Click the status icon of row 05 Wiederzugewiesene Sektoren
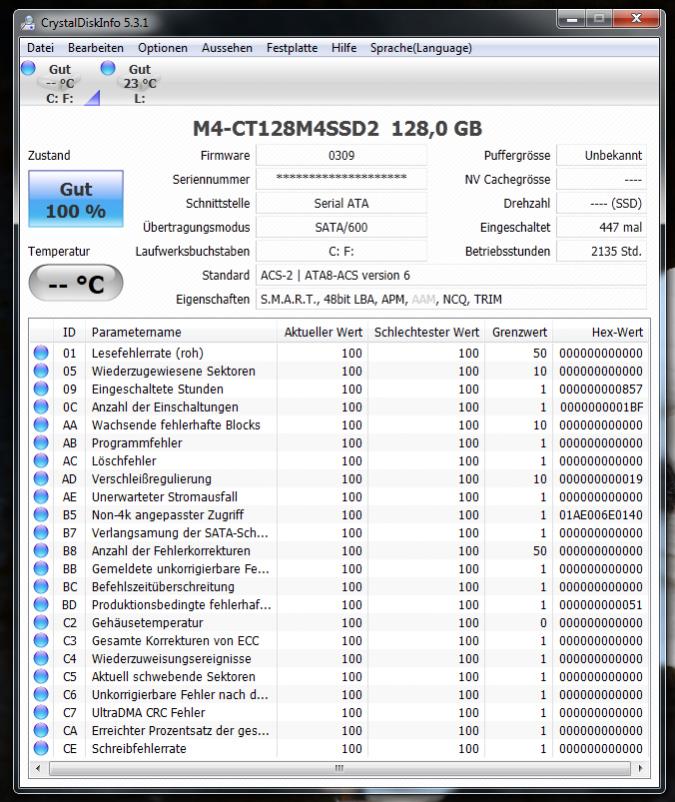 41,370
